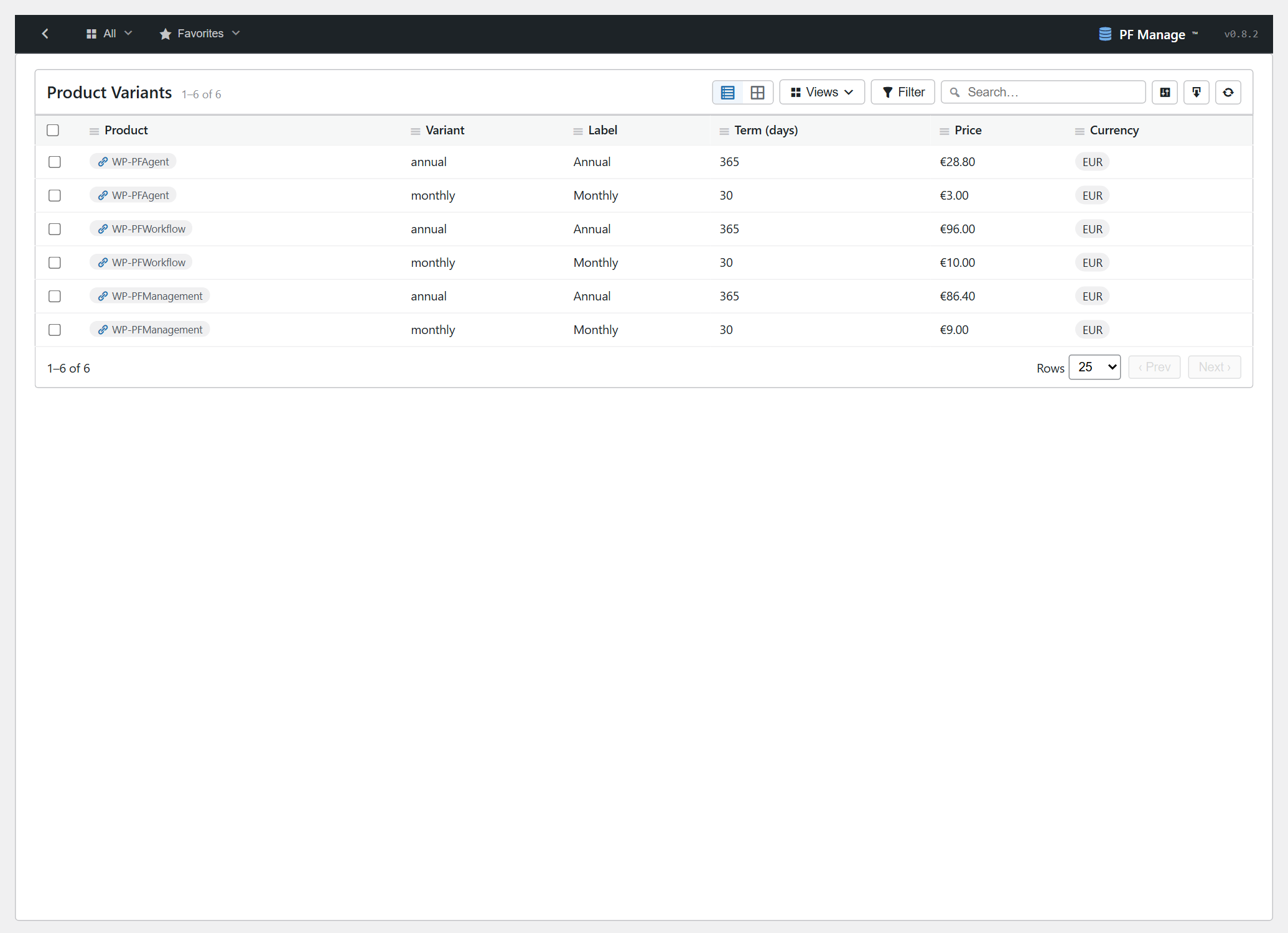The image size is (1288, 933).
Task: Select WP-PFWorkflow monthly row checkbox
Action: (x=55, y=262)
